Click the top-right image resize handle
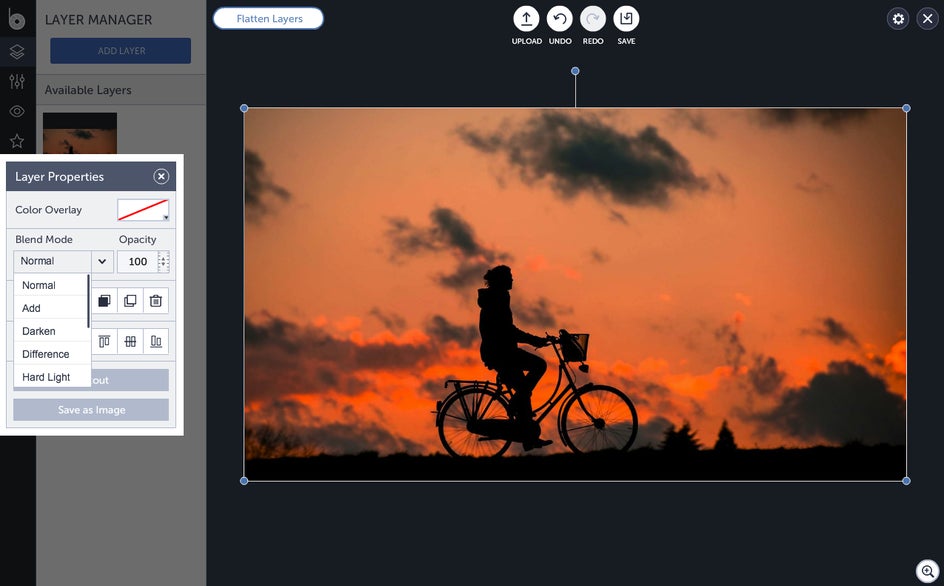The height and width of the screenshot is (586, 944). point(906,108)
